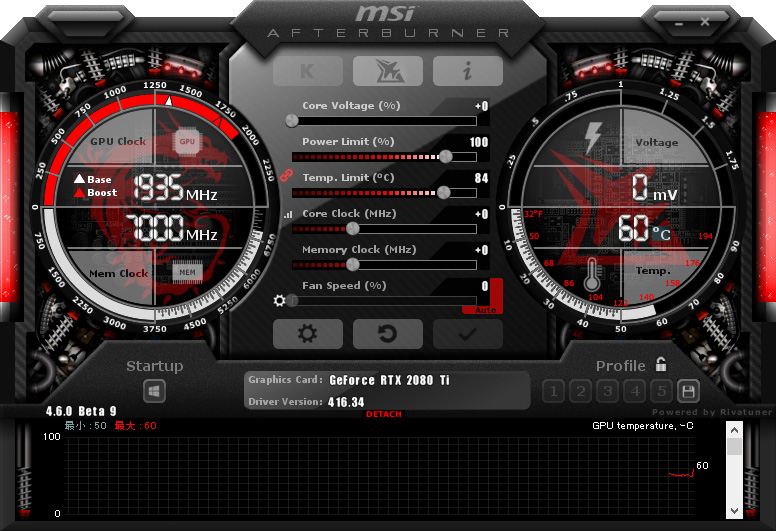Click the MSI dragon OC scanner icon
The image size is (776, 531).
pyautogui.click(x=388, y=71)
